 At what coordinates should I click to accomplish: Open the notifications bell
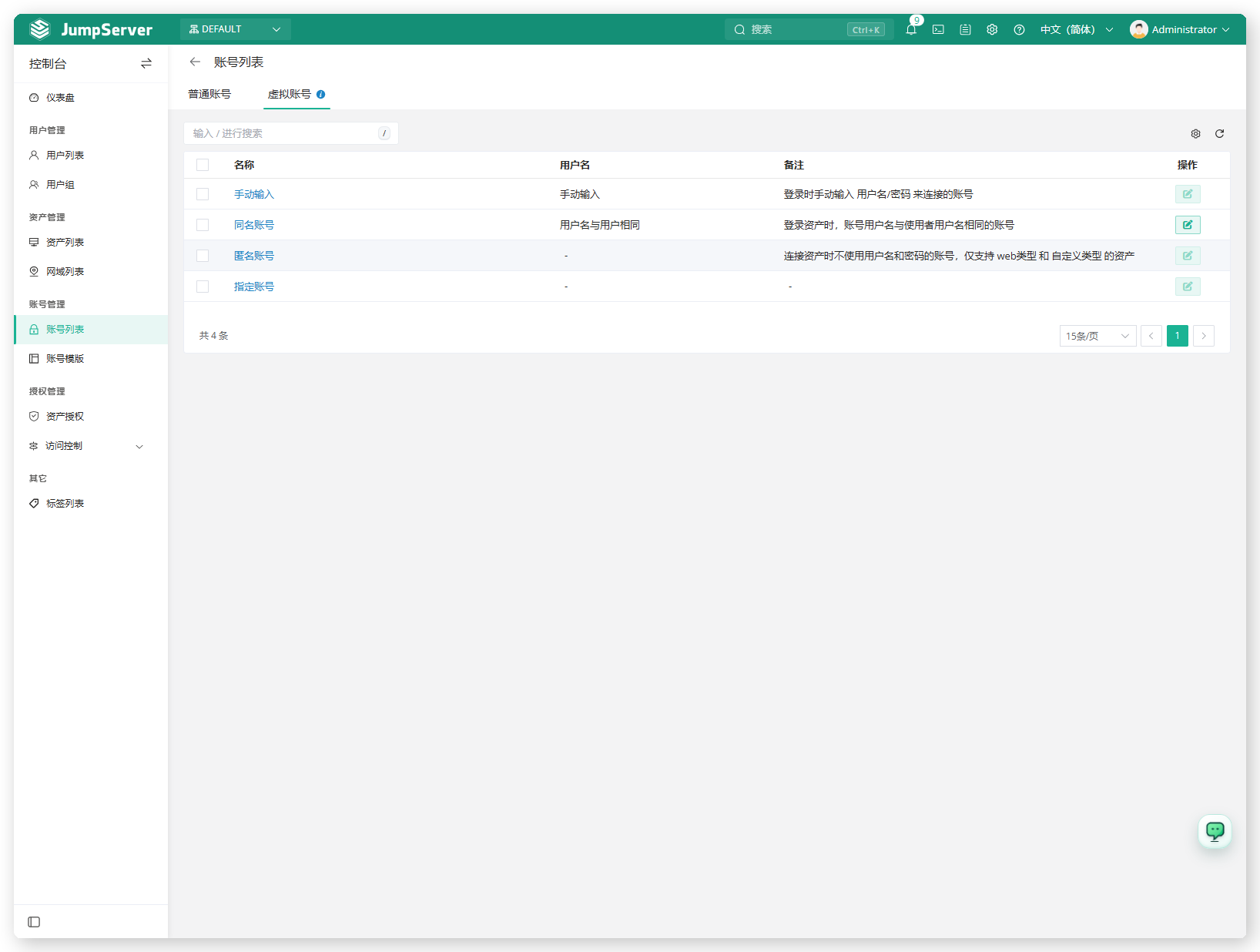(x=911, y=29)
